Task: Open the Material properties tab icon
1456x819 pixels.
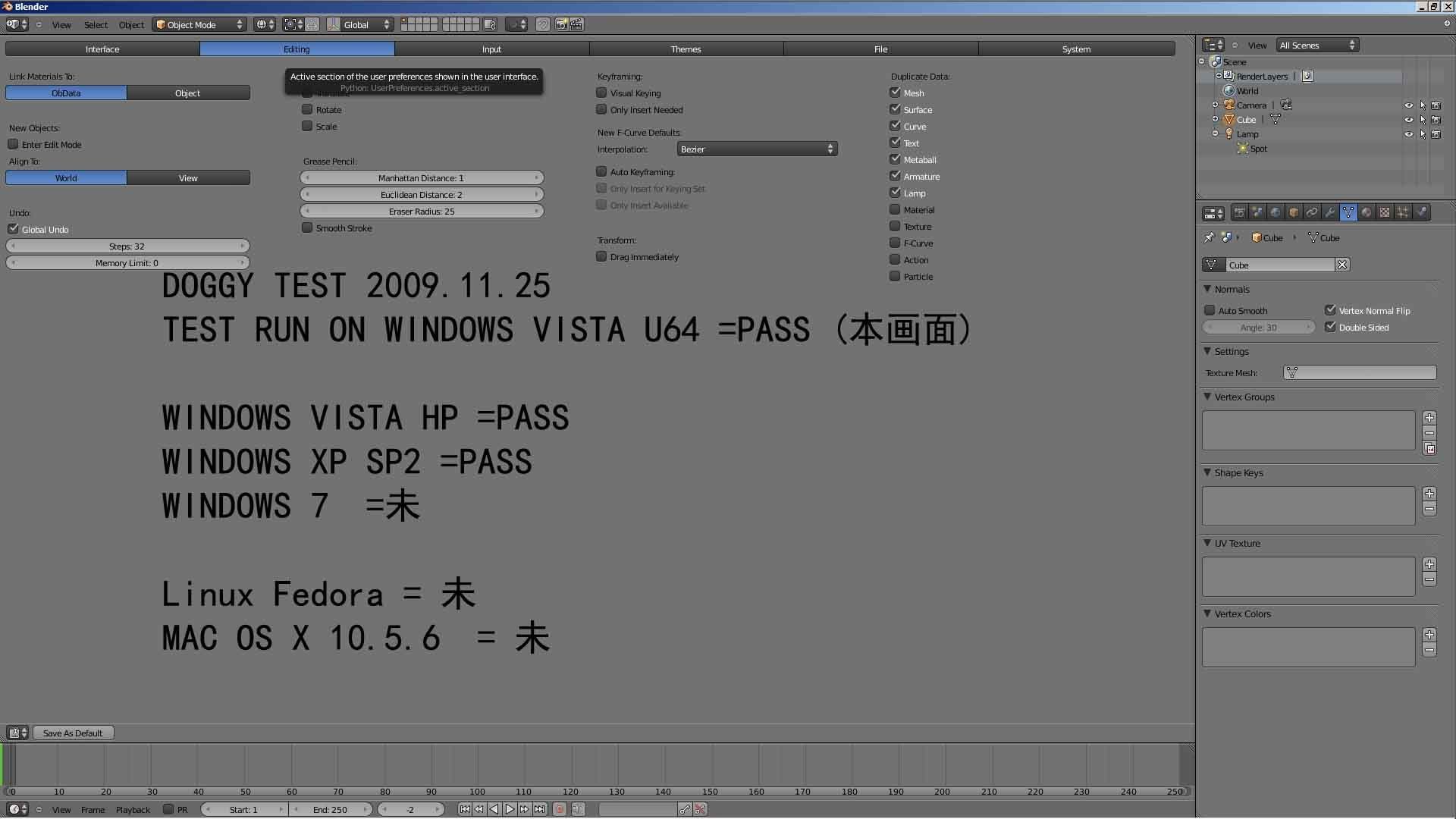Action: 1367,212
